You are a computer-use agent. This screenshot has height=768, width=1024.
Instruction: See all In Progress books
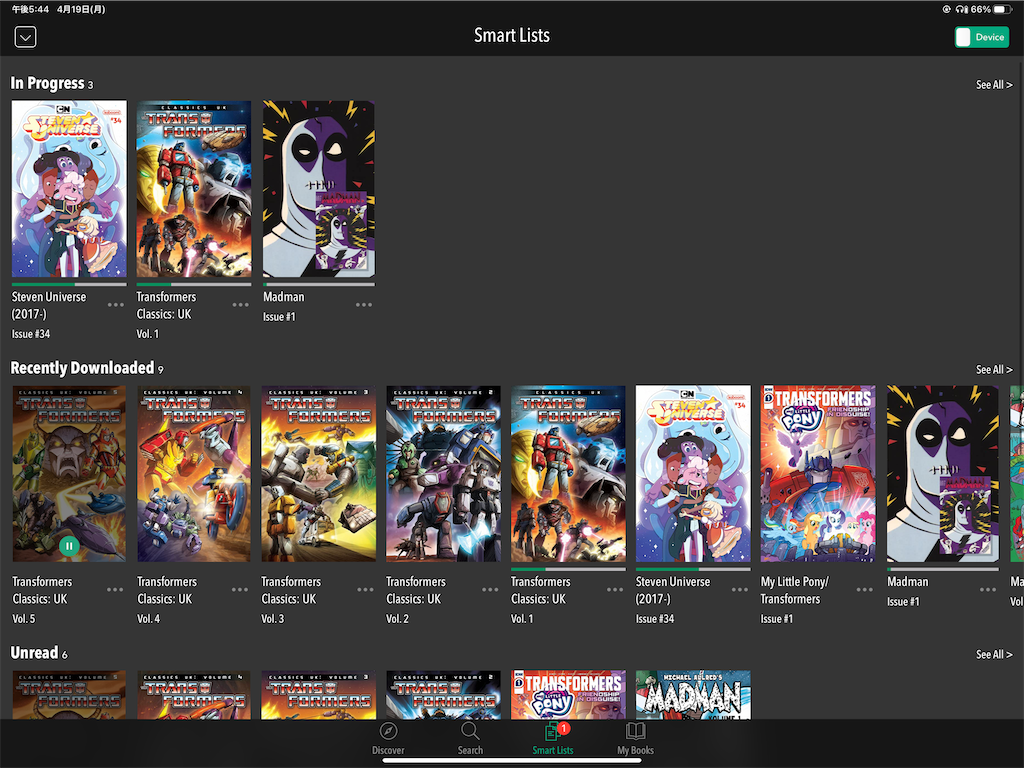point(994,84)
